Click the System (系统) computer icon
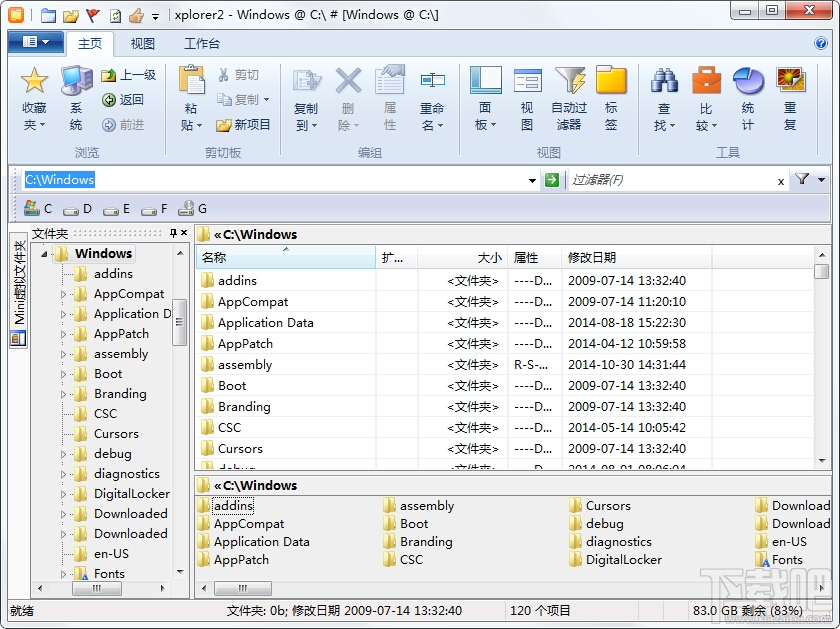This screenshot has height=629, width=840. (x=76, y=81)
